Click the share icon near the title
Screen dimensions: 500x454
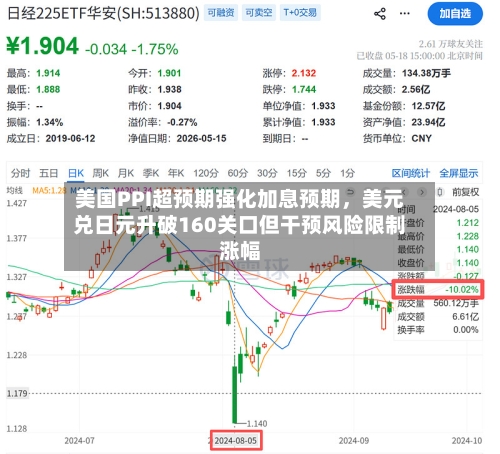click(380, 14)
